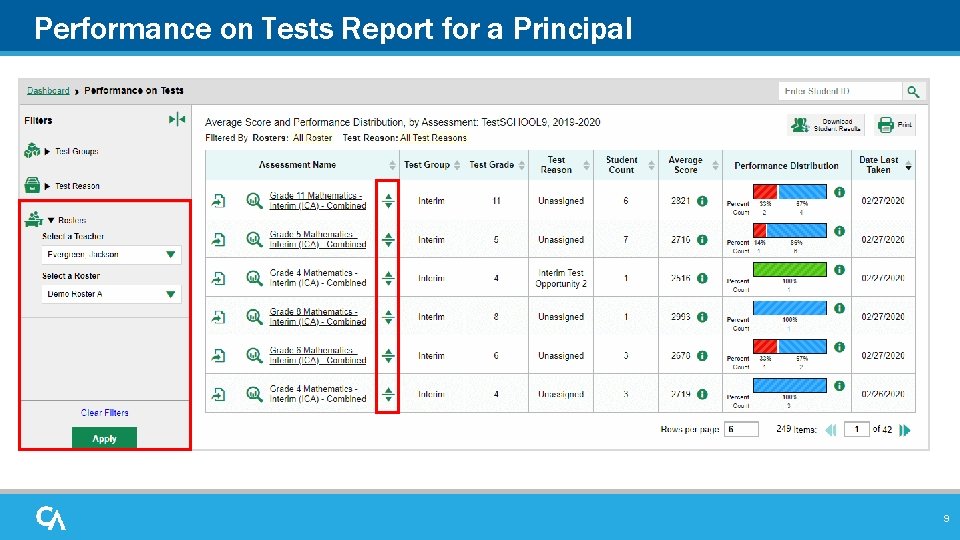The height and width of the screenshot is (540, 960).
Task: Click reorder arrows for Grade 6 Mathematics row
Action: point(388,355)
